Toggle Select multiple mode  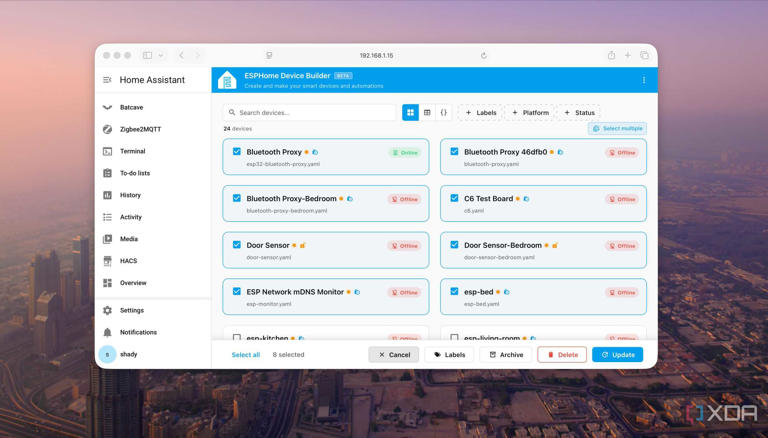[617, 128]
